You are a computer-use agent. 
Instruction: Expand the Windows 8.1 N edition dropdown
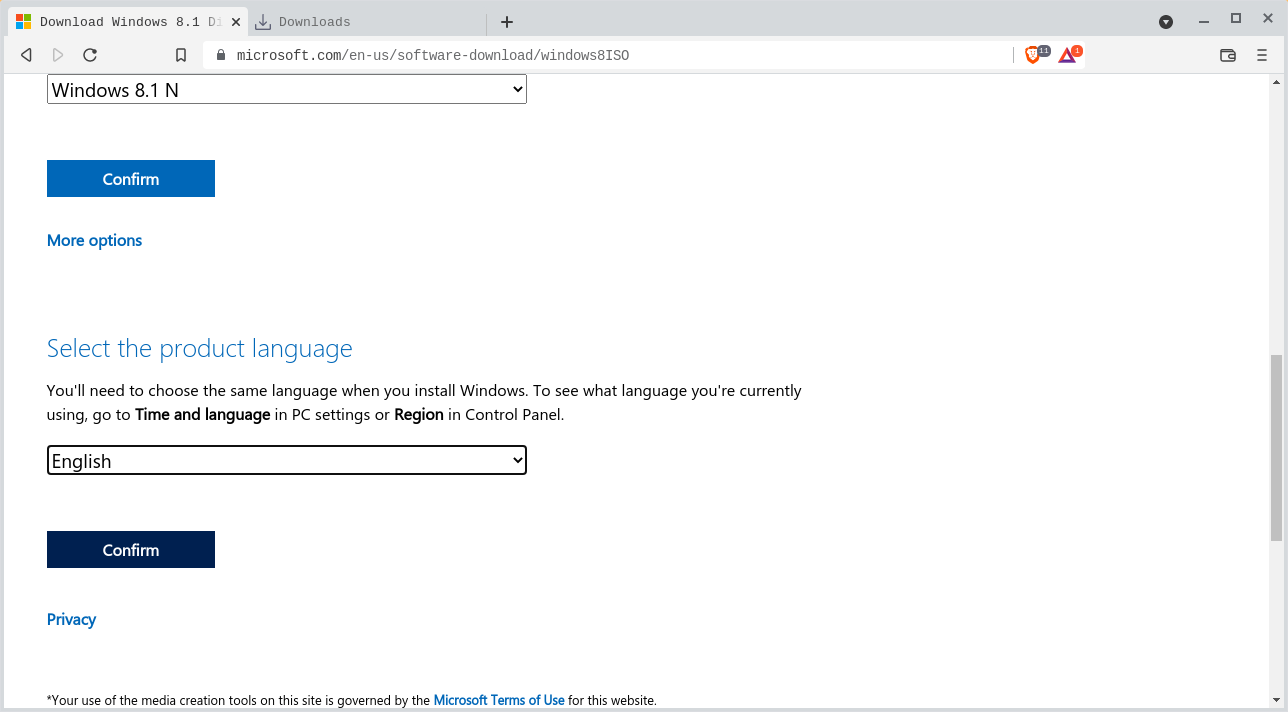[x=286, y=90]
